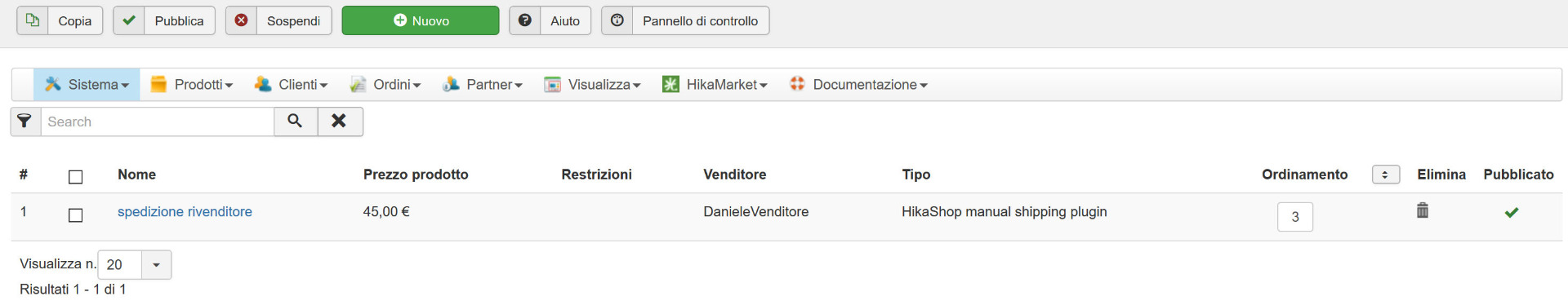The width and height of the screenshot is (1568, 305).
Task: Click the filter funnel icon beside Search
Action: [25, 122]
